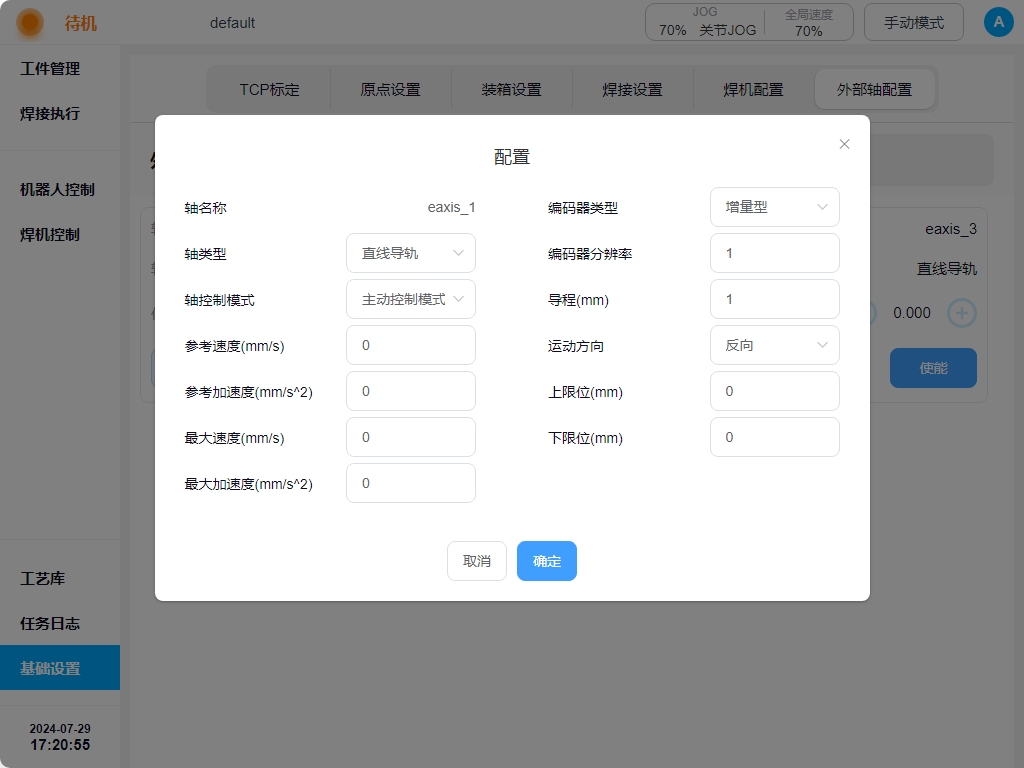Click the 取消 cancel button
1024x768 pixels.
coord(477,561)
